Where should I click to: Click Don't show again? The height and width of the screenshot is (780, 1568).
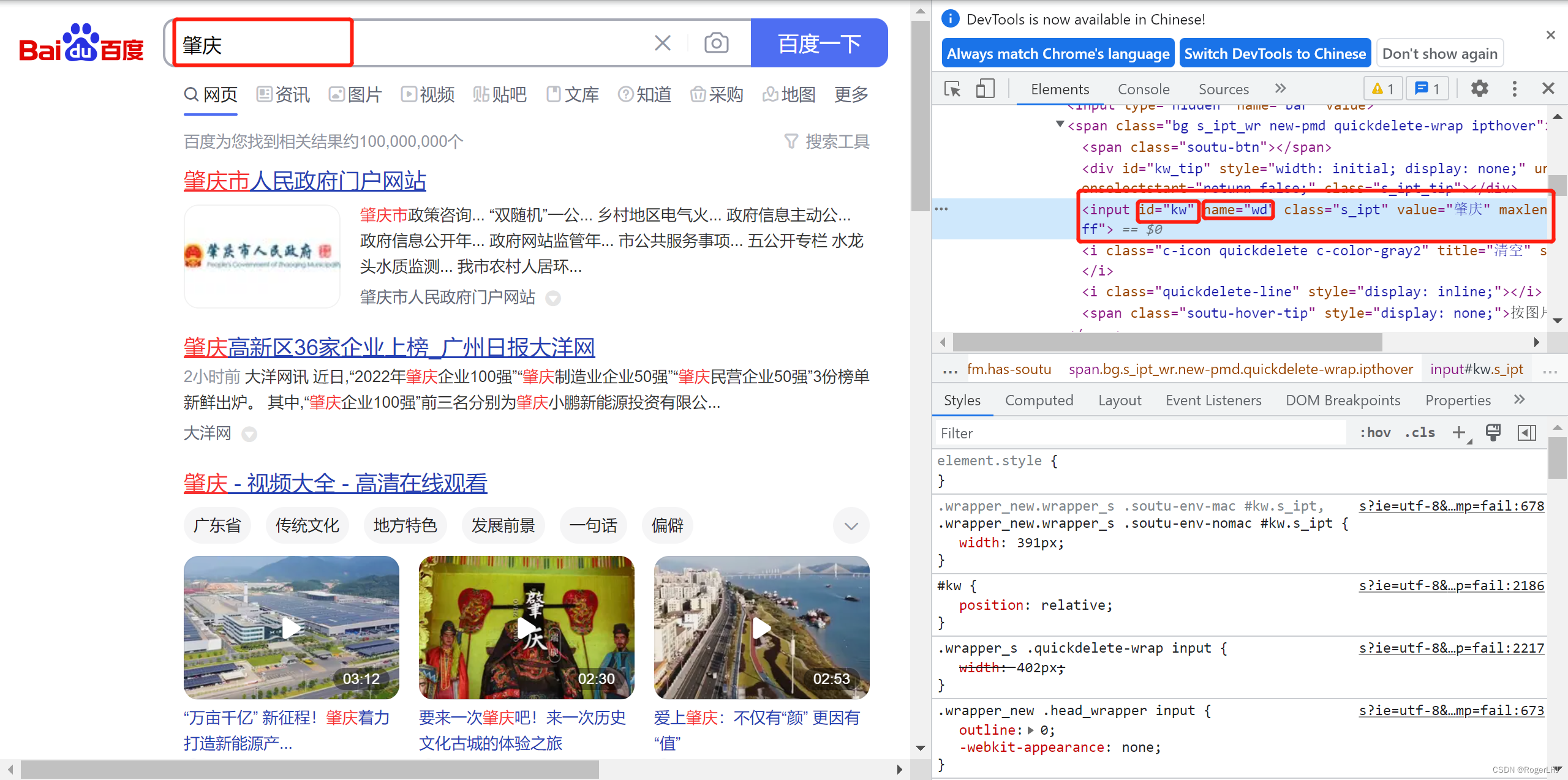[1440, 54]
